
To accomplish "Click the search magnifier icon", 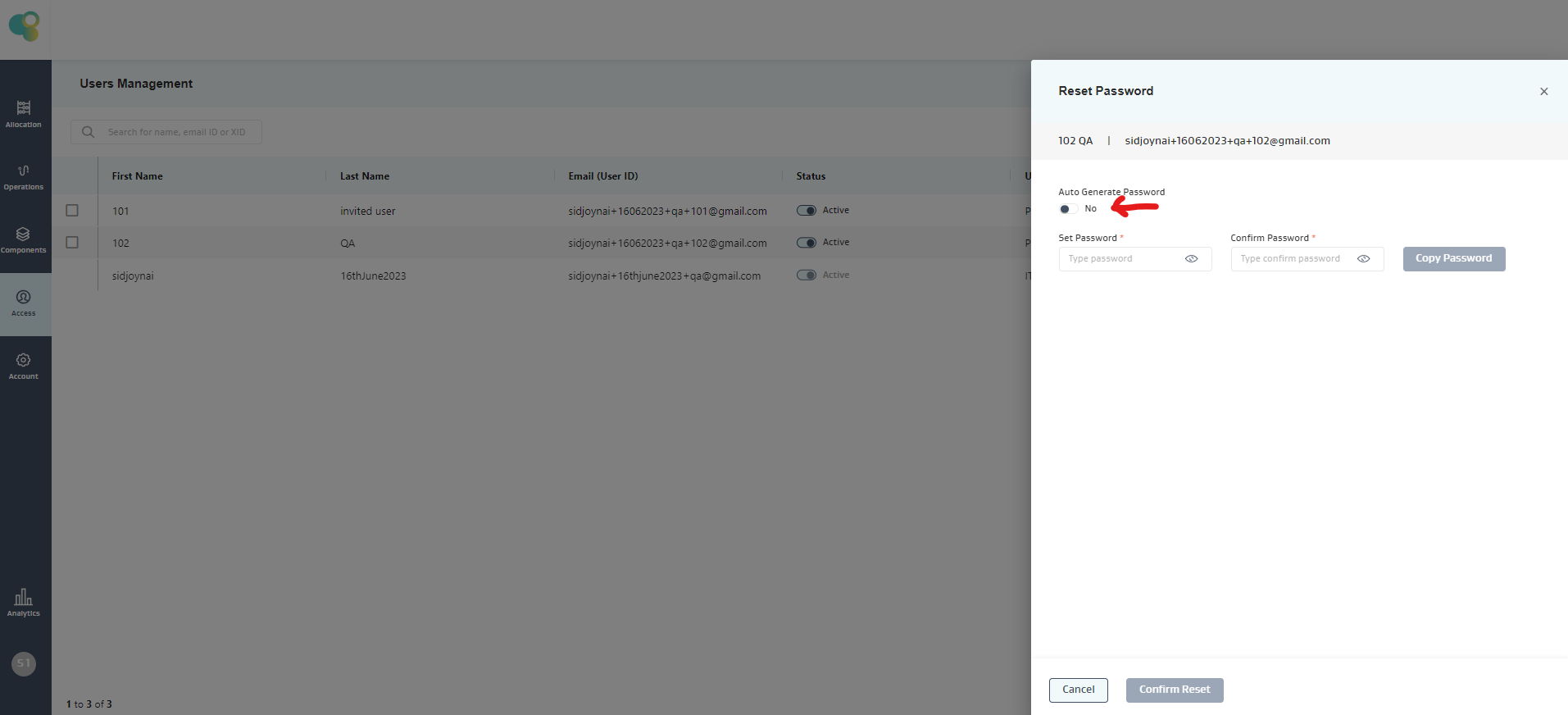I will pos(89,132).
